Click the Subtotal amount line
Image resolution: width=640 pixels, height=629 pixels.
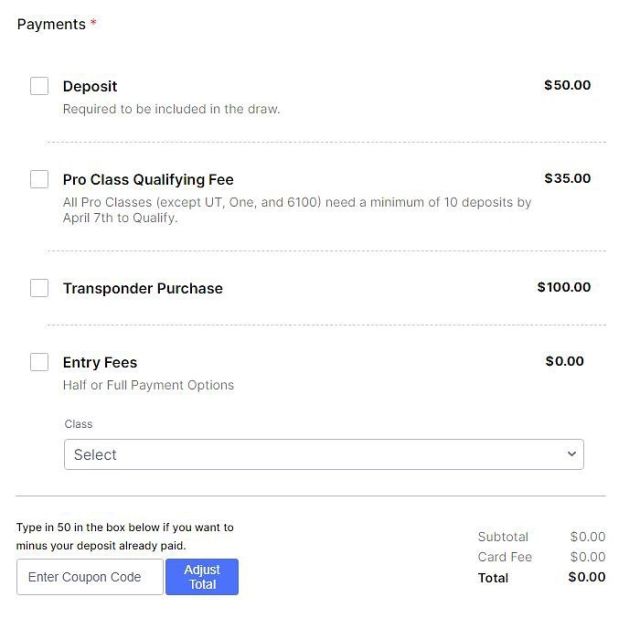click(588, 537)
